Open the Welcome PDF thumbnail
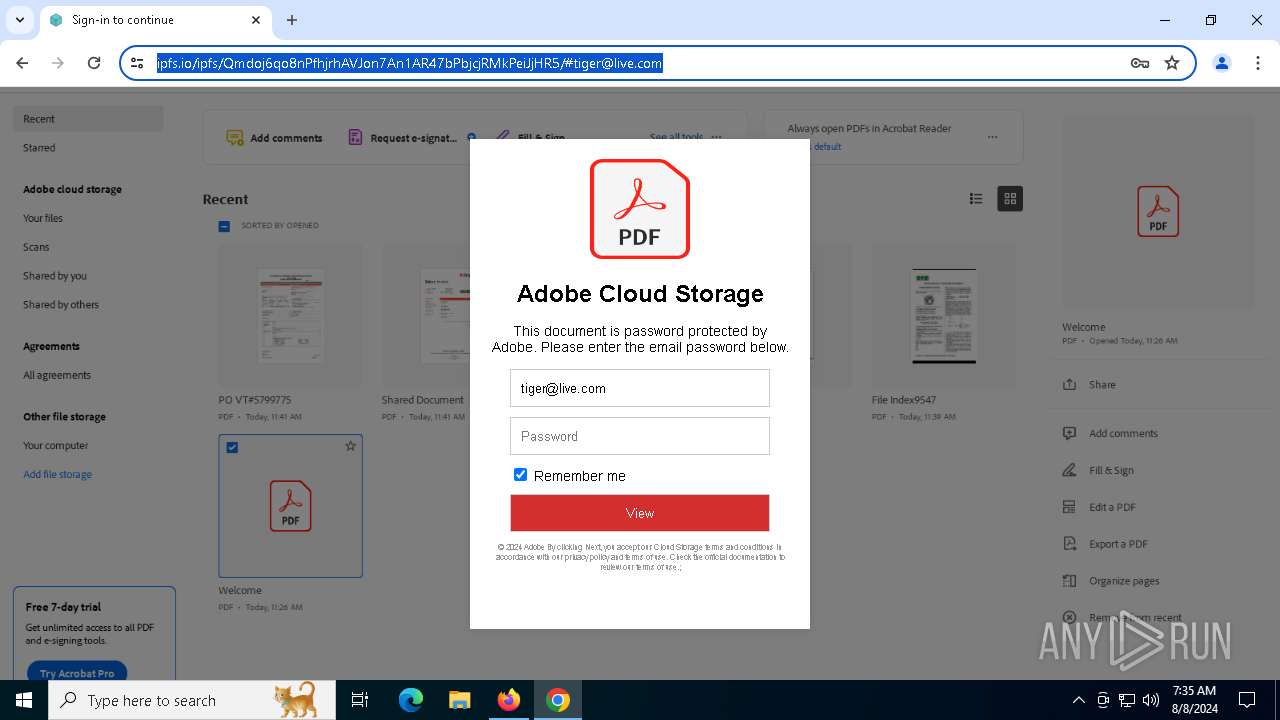 (290, 506)
